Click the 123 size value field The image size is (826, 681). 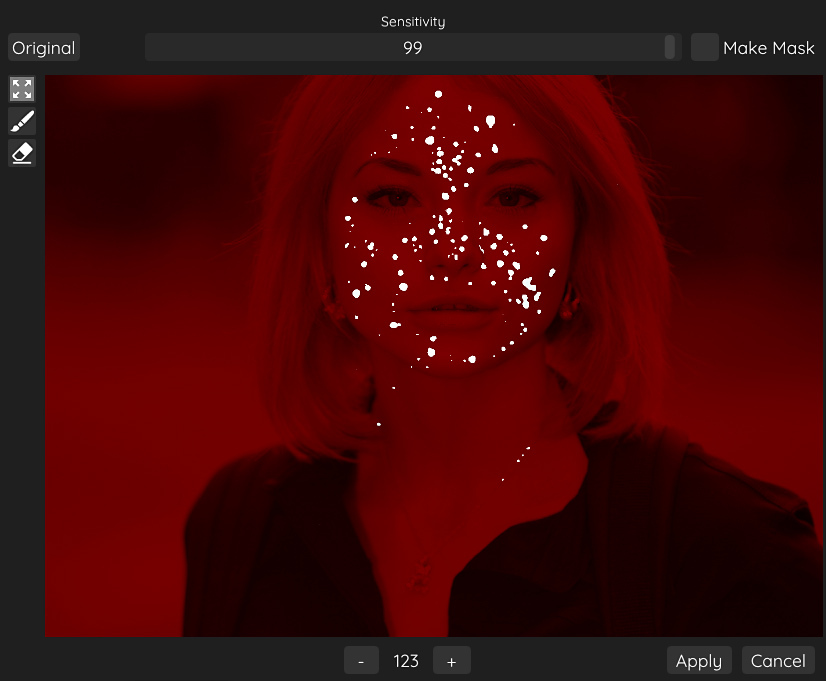(406, 661)
